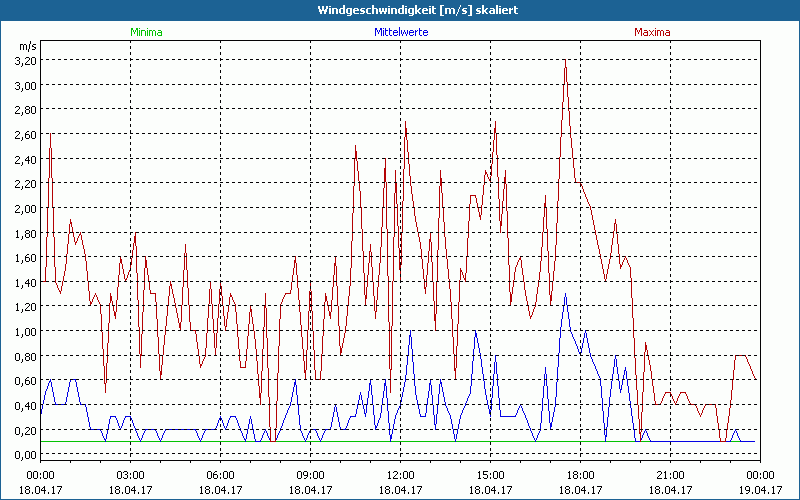Select the blue Mittelwerte legend label
800x500 pixels.
click(401, 32)
